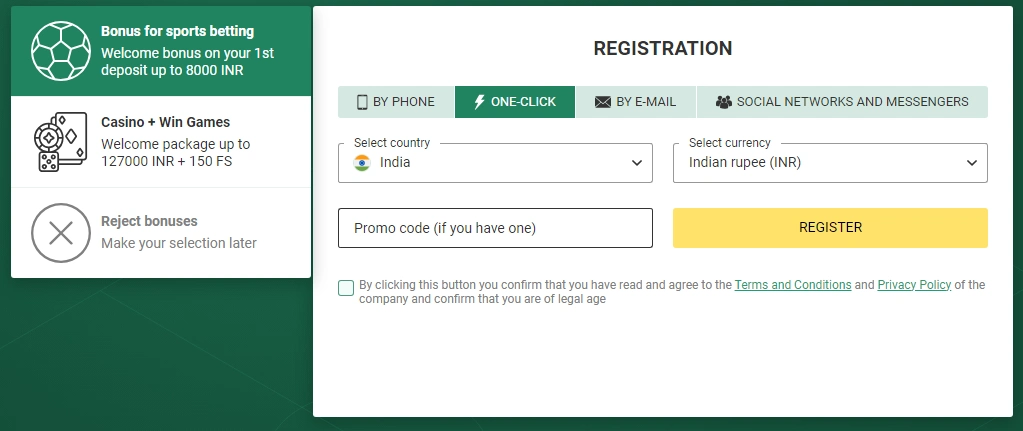Expand currency list using the chevron arrow
The width and height of the screenshot is (1023, 431).
[x=971, y=162]
